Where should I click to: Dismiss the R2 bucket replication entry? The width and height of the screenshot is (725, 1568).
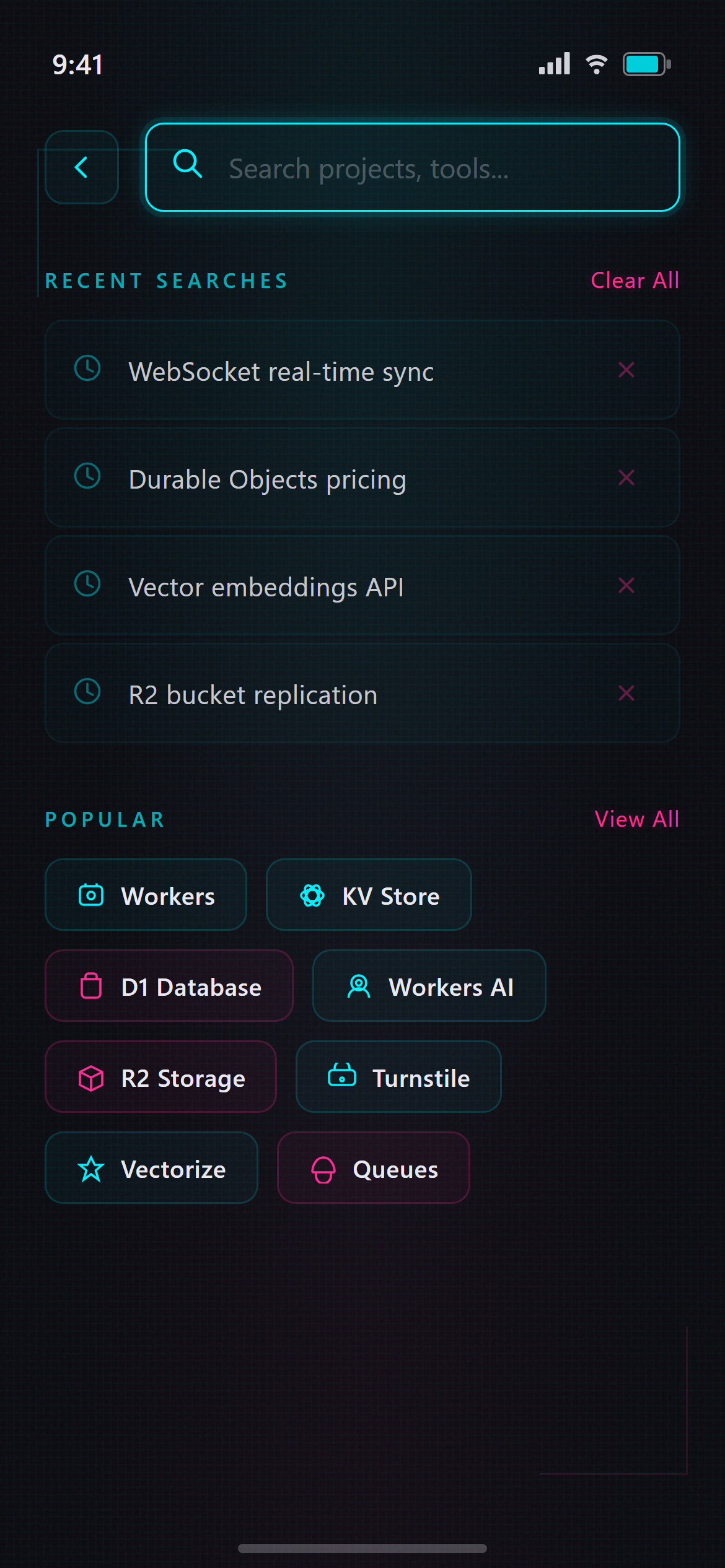(x=626, y=693)
